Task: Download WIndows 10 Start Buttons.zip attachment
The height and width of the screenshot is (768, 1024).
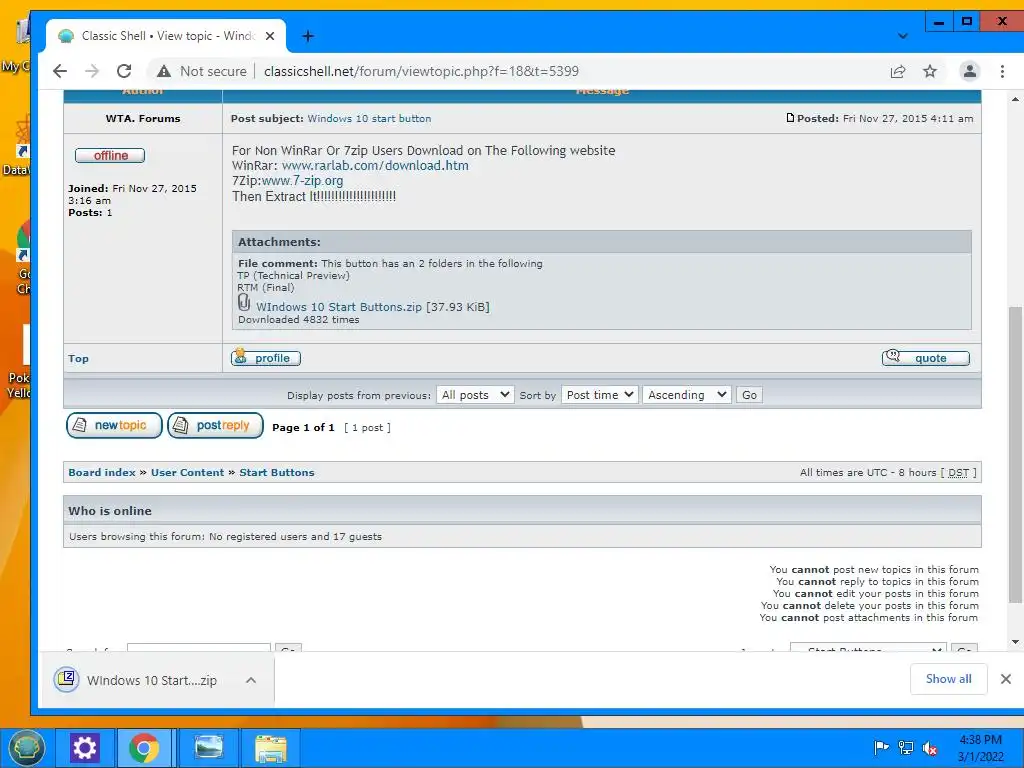Action: 338,307
